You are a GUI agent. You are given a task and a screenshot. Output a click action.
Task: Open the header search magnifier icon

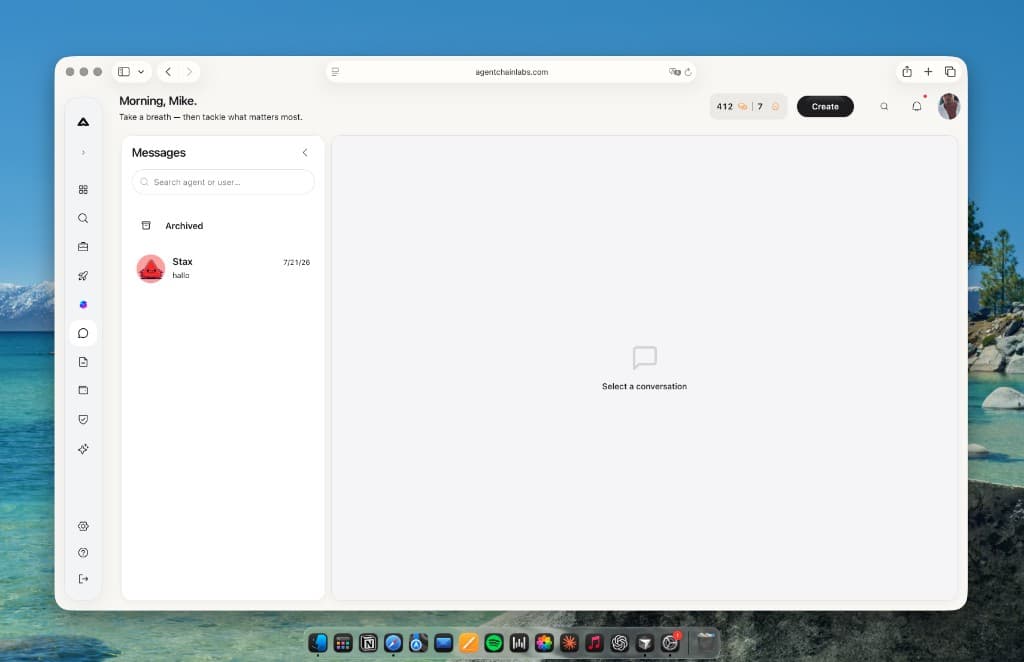pos(884,106)
